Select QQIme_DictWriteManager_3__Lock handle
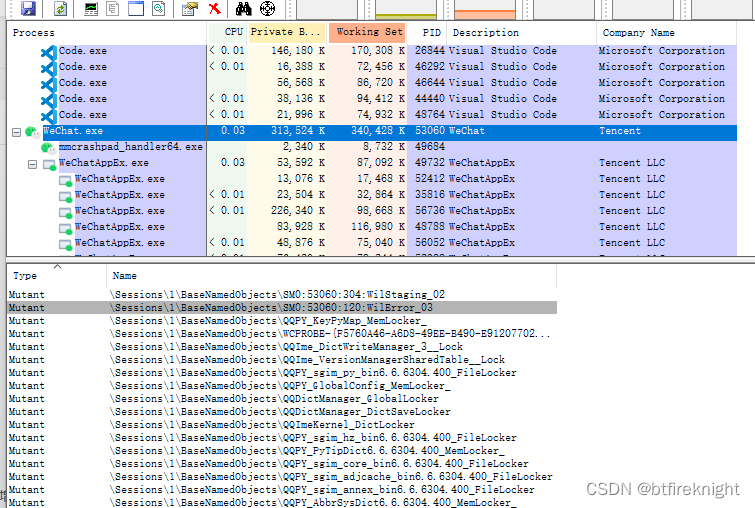This screenshot has width=755, height=508. coord(282,347)
